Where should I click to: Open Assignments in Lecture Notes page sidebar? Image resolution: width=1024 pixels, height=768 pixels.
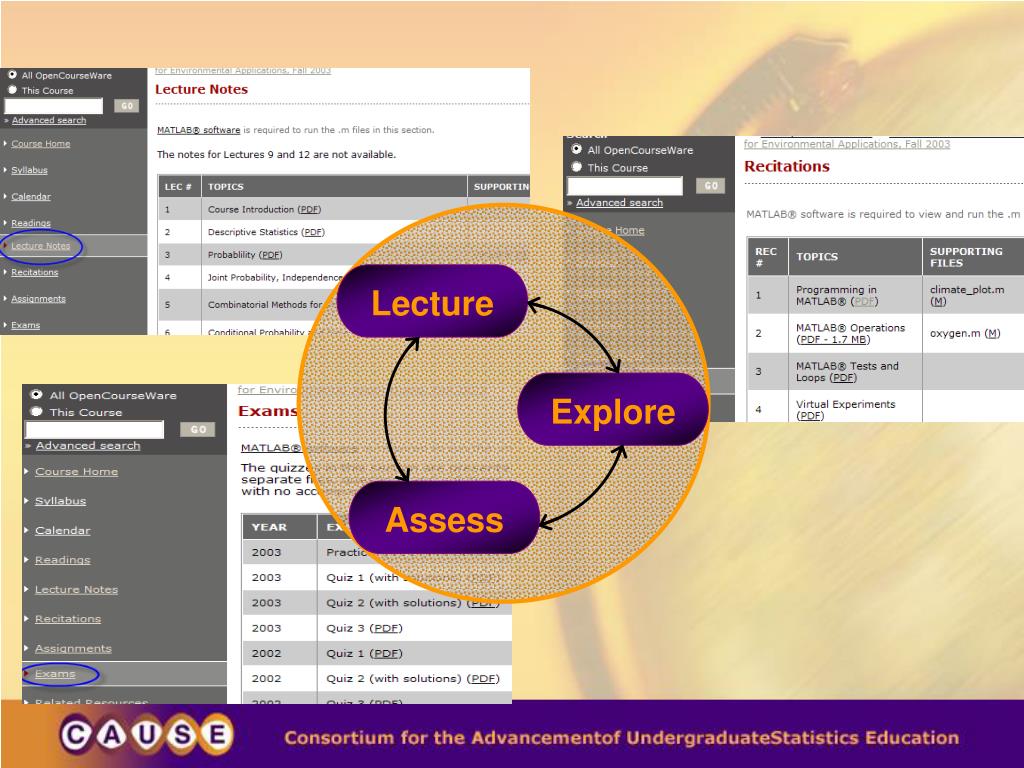coord(39,299)
